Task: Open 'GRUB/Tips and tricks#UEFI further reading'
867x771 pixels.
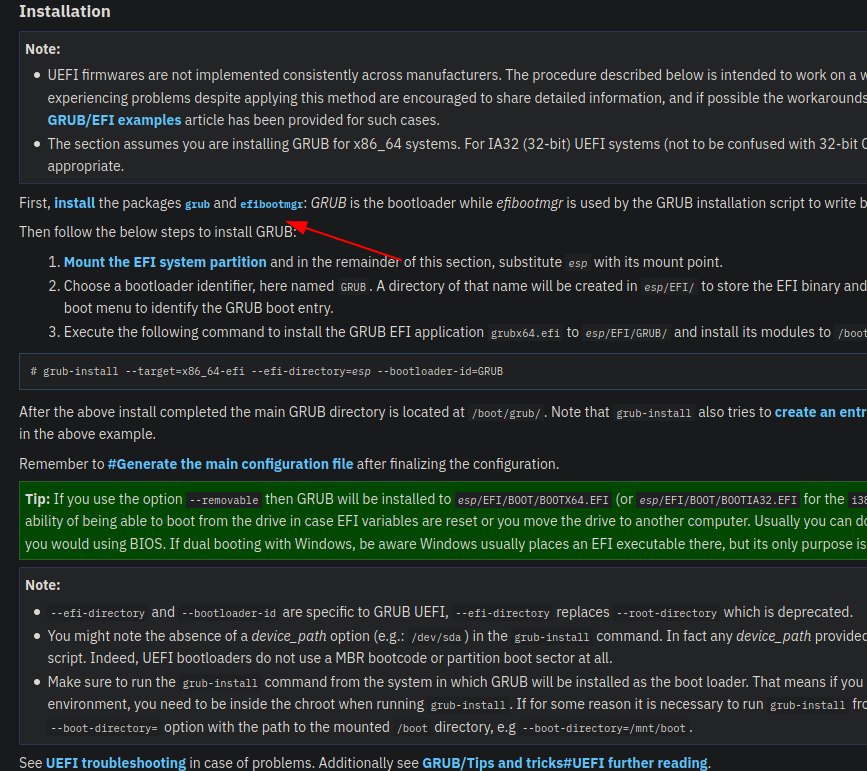Action: pos(565,763)
